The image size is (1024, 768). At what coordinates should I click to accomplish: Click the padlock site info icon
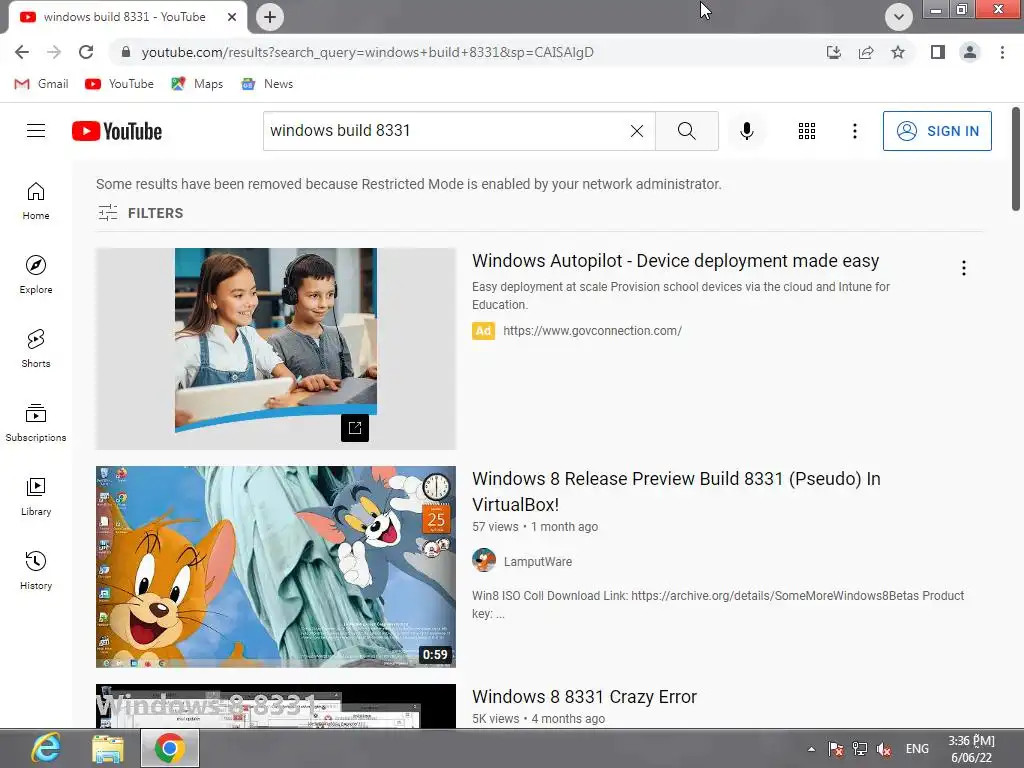[126, 52]
